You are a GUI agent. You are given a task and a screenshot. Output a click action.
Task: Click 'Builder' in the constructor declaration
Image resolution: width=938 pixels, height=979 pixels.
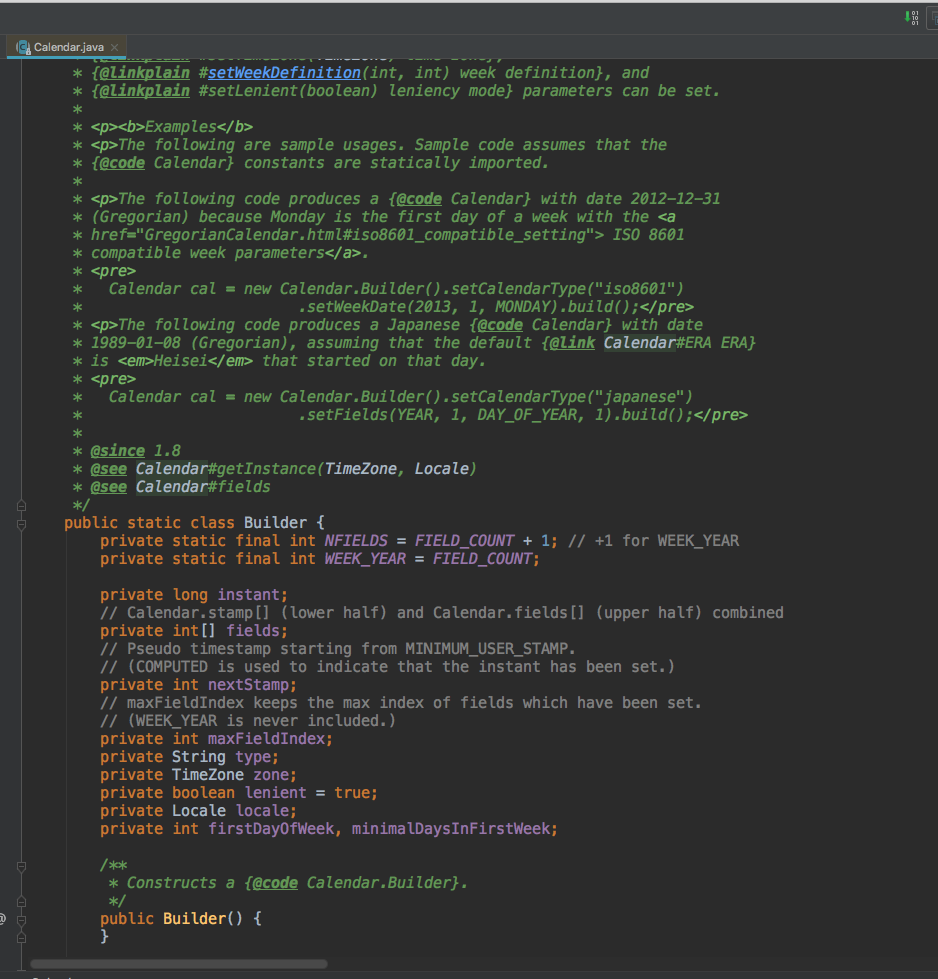(194, 918)
